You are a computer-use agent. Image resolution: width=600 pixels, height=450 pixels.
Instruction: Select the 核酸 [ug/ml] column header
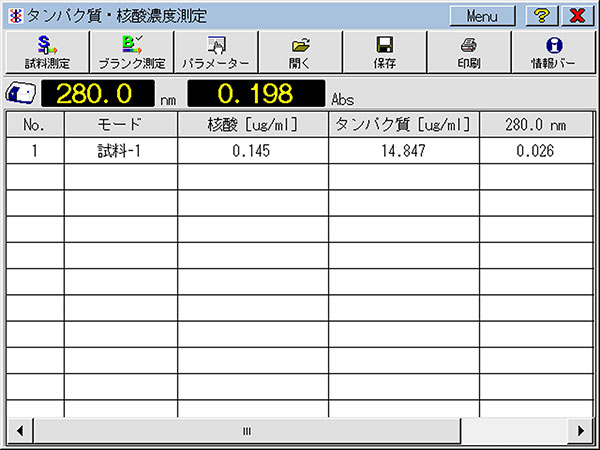click(253, 125)
